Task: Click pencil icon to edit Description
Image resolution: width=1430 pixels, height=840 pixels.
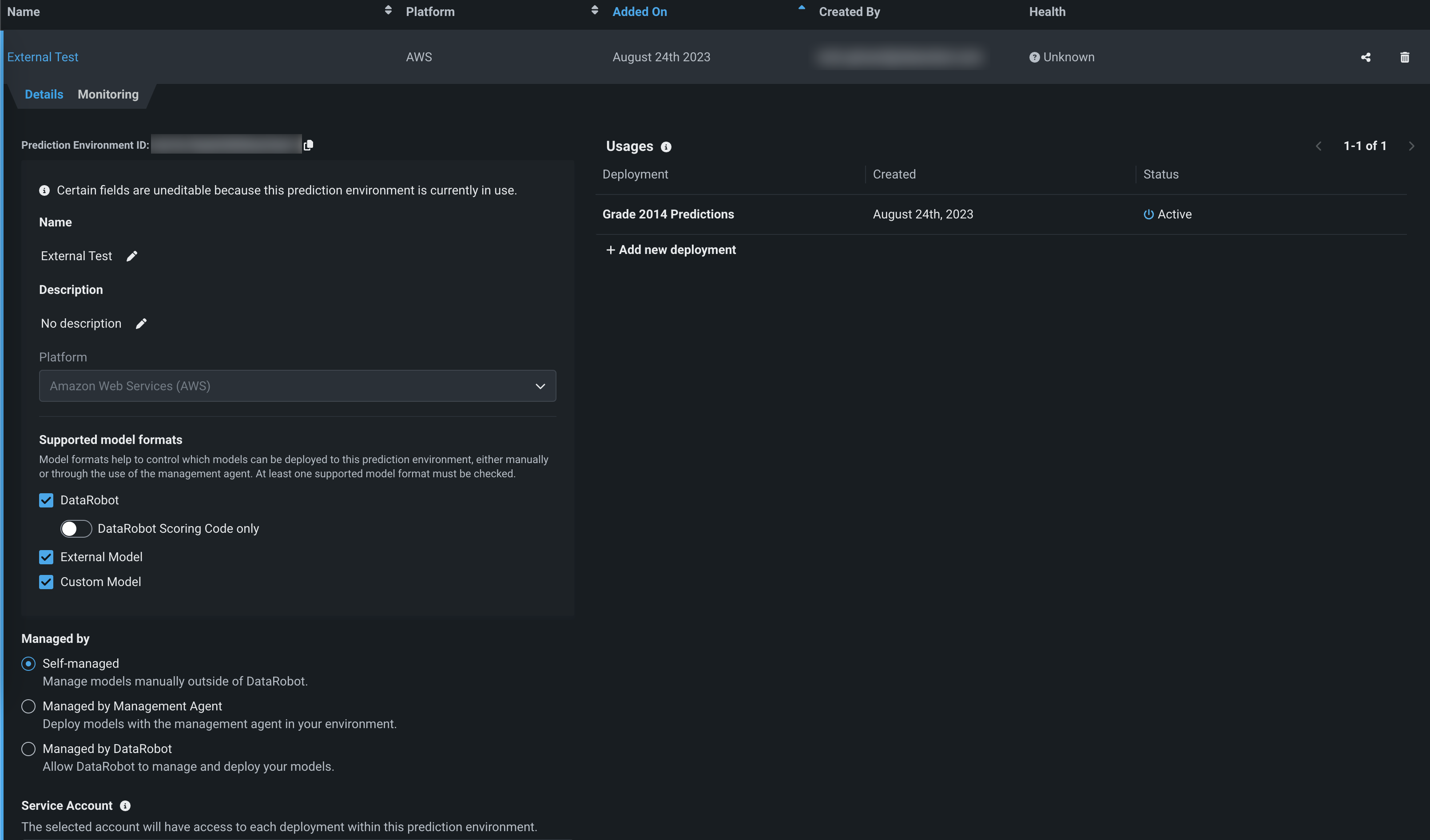Action: 141,324
